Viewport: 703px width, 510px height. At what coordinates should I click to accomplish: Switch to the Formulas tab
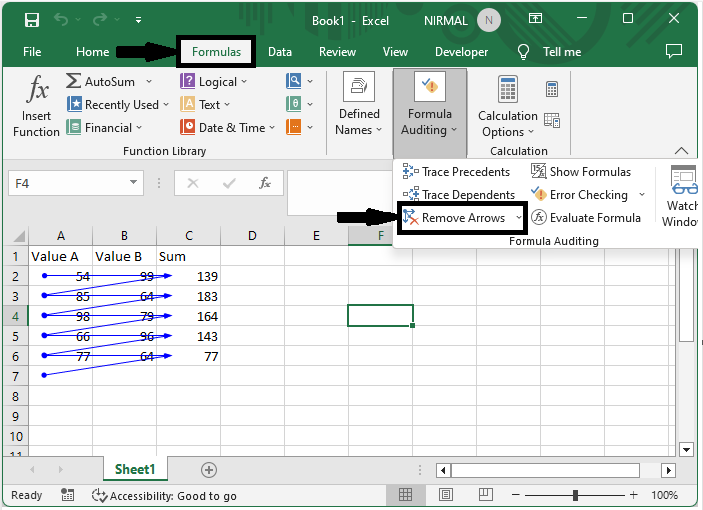pos(216,52)
